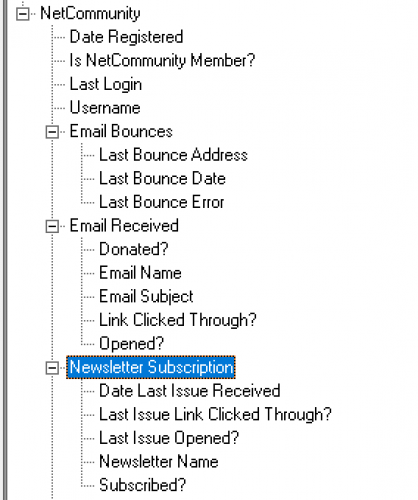The height and width of the screenshot is (500, 418).
Task: Select Is NetCommunity Member? field
Action: click(162, 60)
